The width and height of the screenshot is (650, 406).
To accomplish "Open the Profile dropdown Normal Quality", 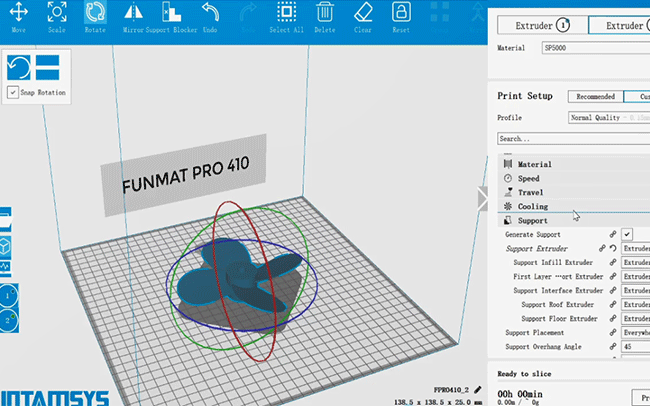I will [609, 117].
